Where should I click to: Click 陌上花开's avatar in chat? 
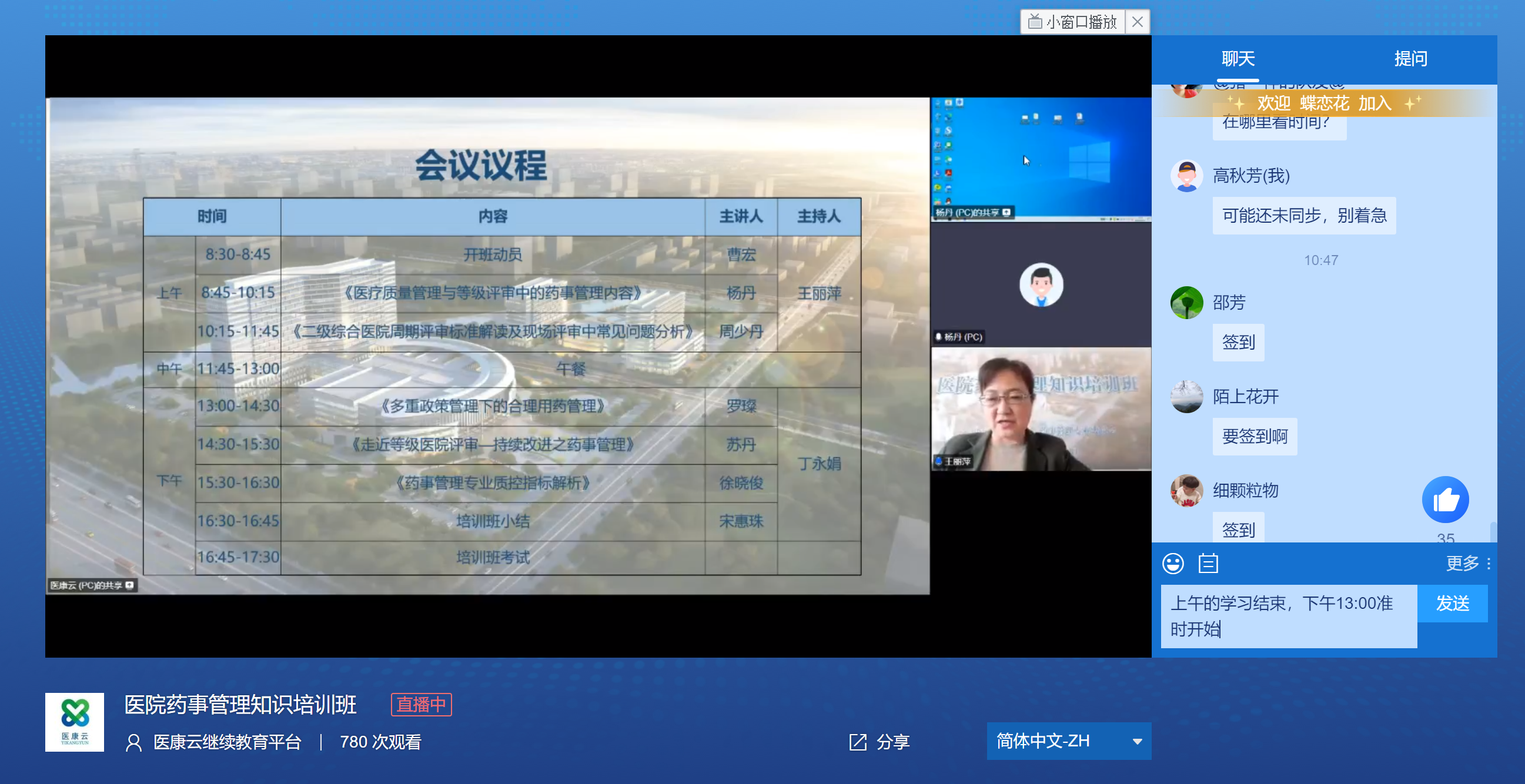tap(1186, 397)
